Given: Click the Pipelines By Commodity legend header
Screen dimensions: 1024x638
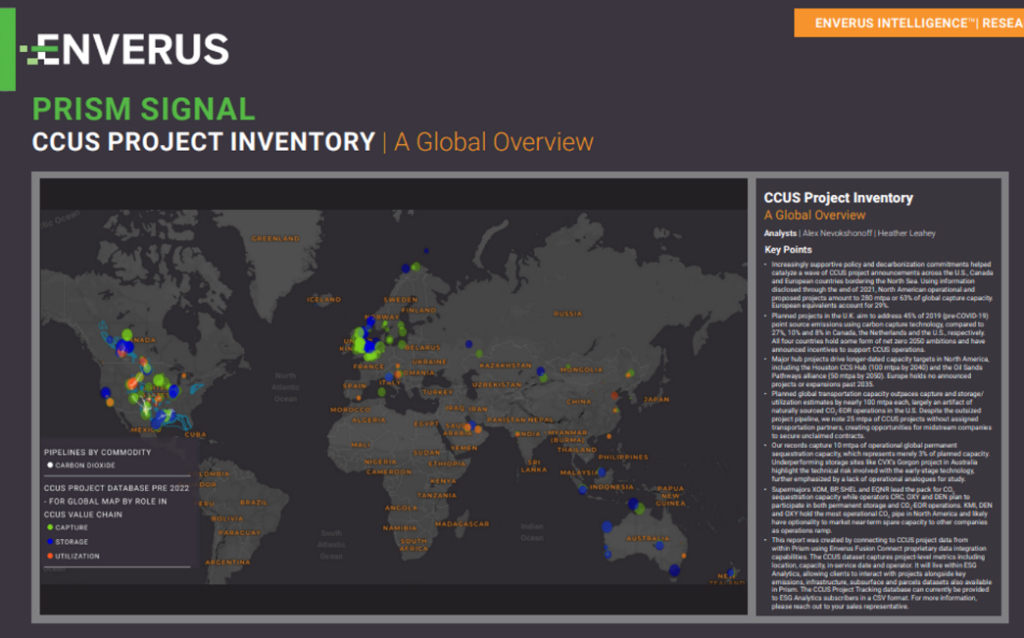Looking at the screenshot, I should [100, 451].
